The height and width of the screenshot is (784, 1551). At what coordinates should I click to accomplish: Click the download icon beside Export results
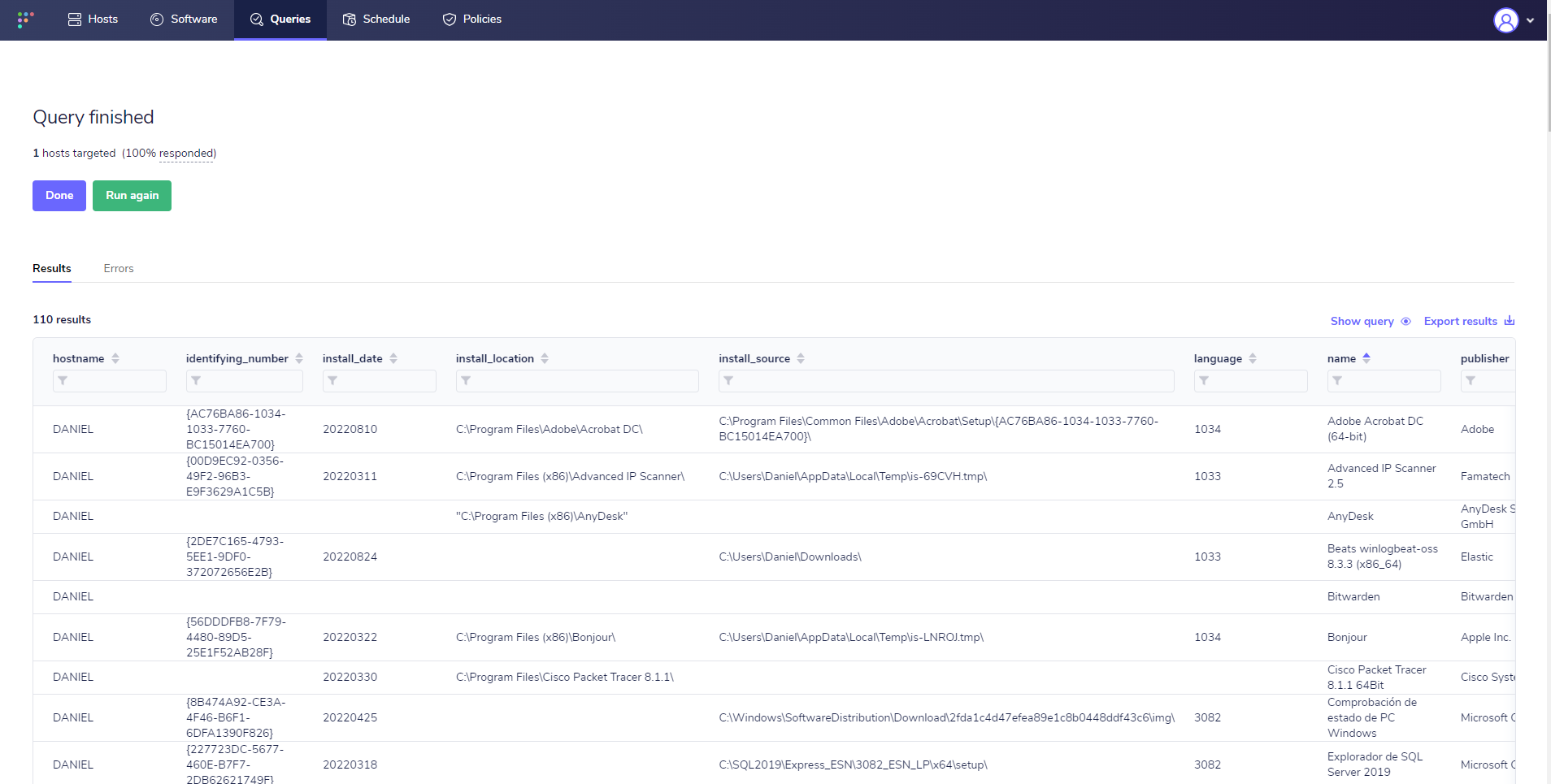point(1509,321)
